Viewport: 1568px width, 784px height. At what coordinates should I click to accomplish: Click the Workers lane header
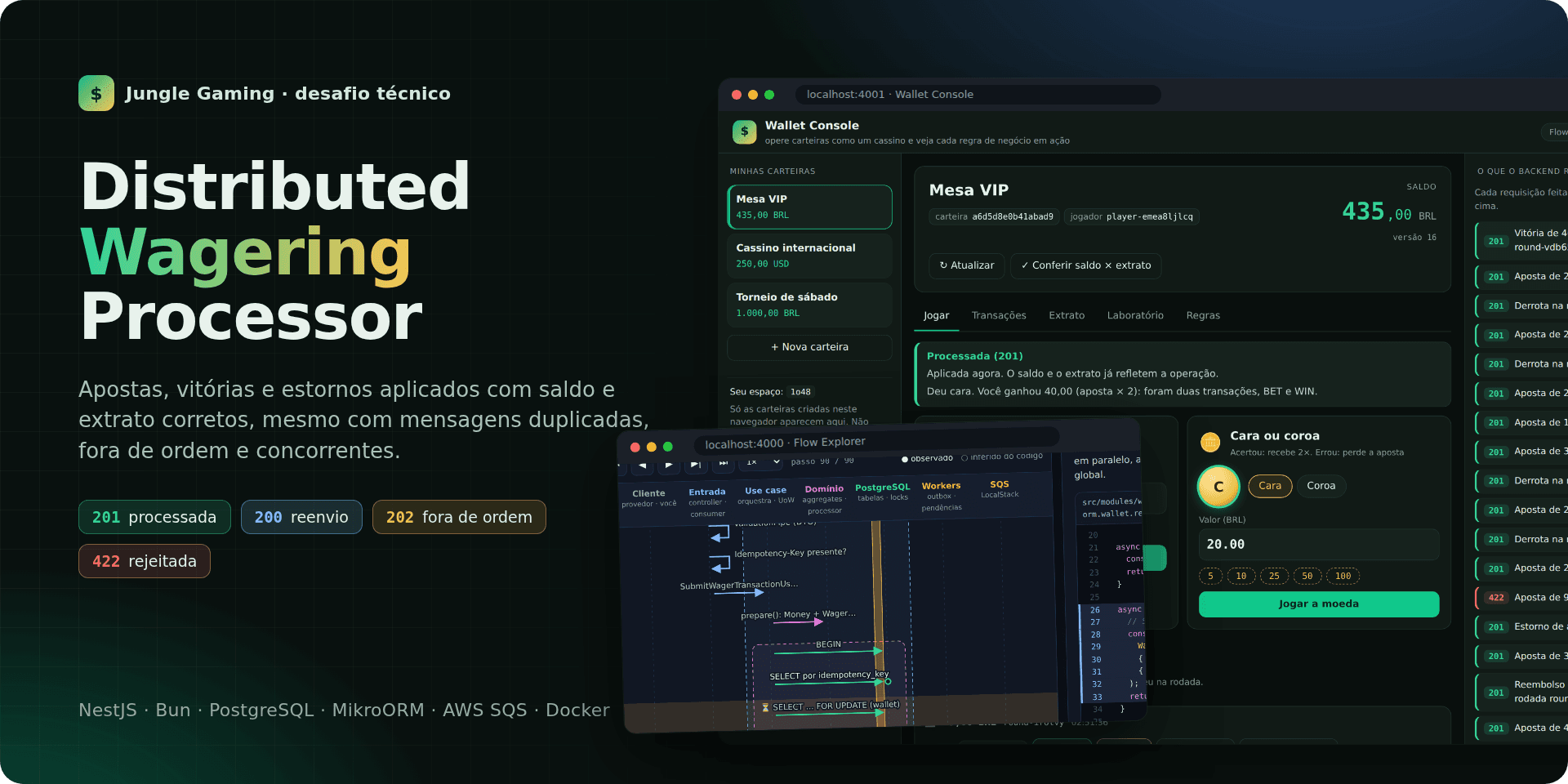pos(941,496)
